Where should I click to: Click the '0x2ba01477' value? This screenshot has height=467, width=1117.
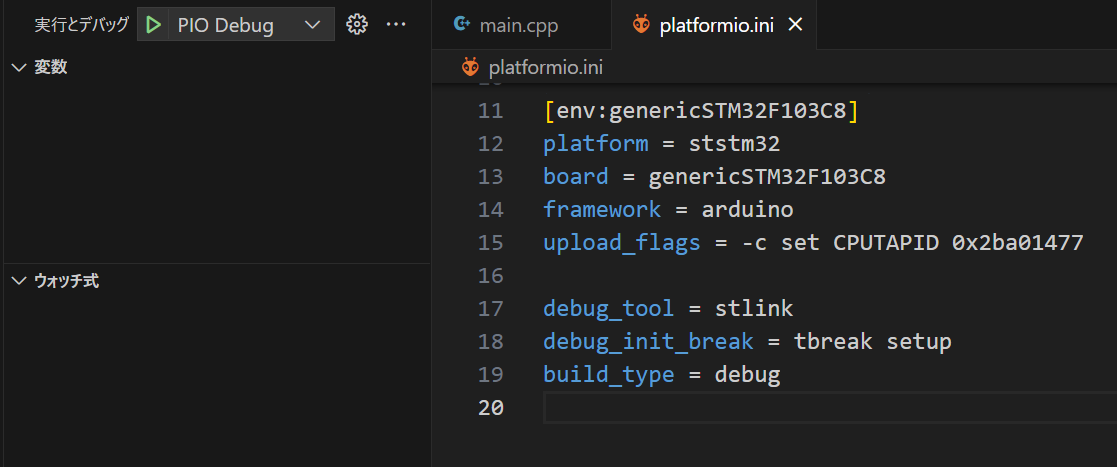coord(1017,243)
